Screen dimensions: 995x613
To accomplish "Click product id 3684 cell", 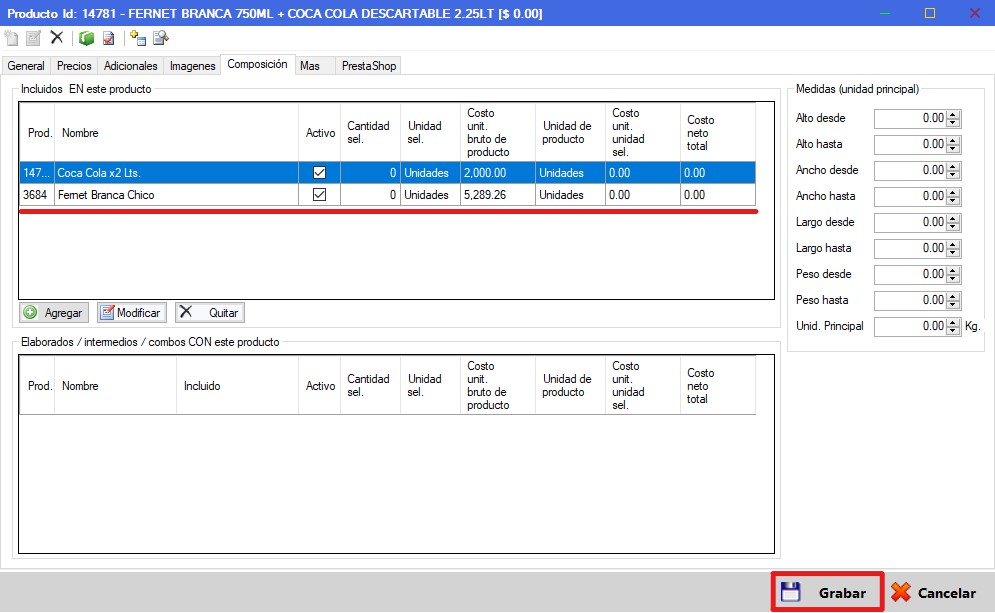I will pos(37,195).
